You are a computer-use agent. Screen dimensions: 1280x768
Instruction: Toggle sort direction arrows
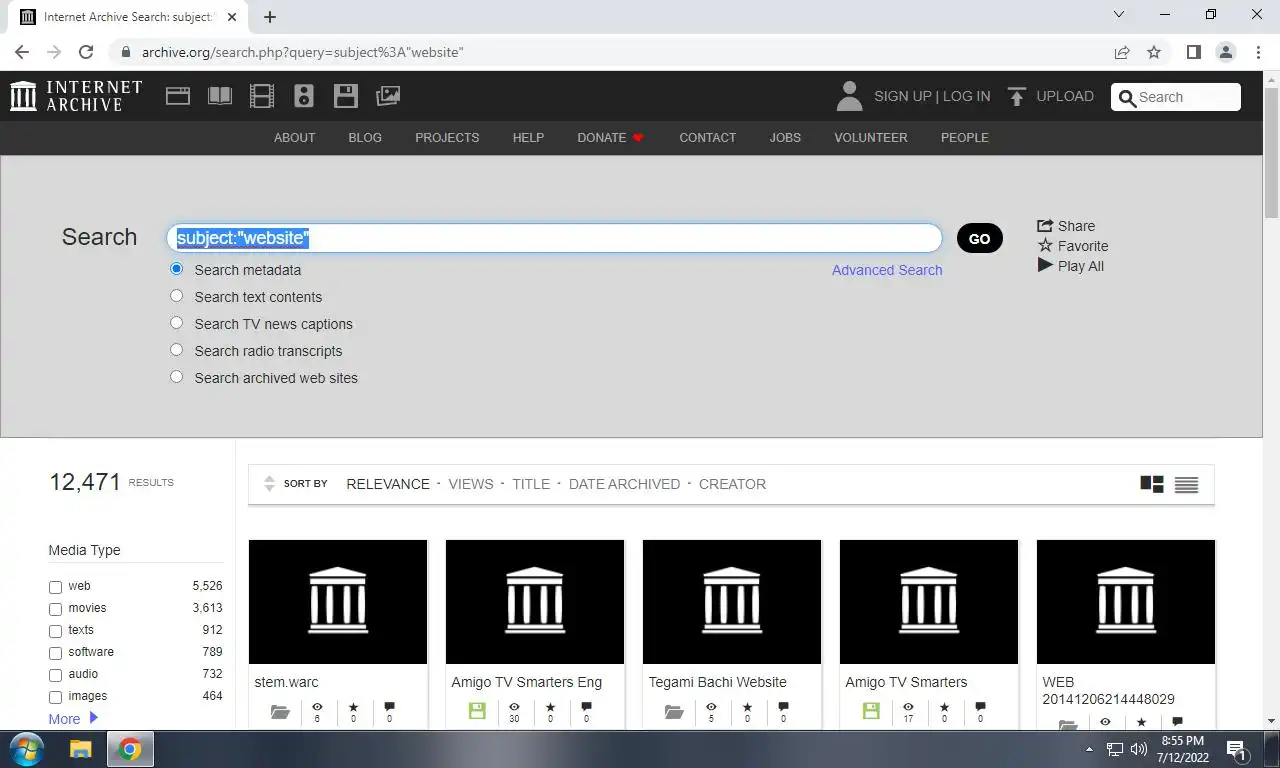(269, 484)
